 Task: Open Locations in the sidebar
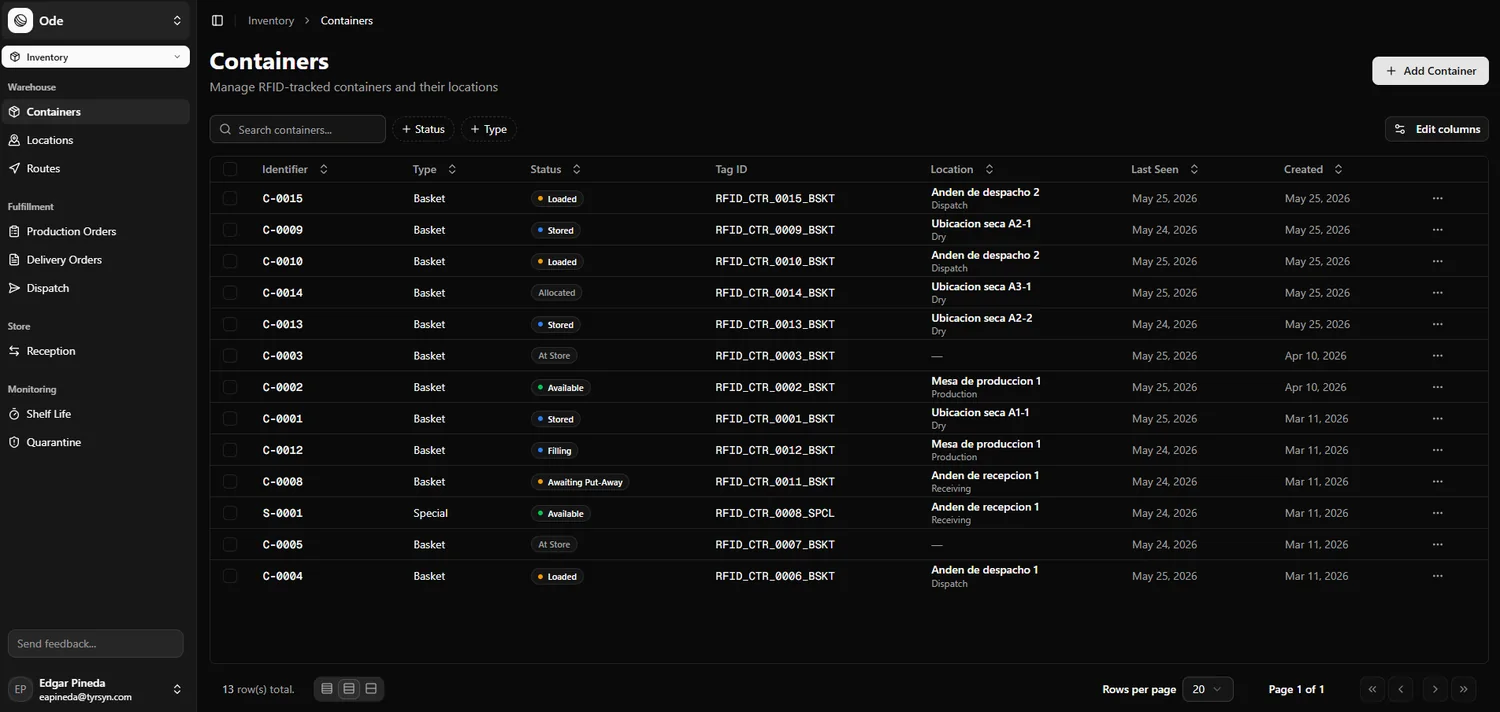[95, 140]
